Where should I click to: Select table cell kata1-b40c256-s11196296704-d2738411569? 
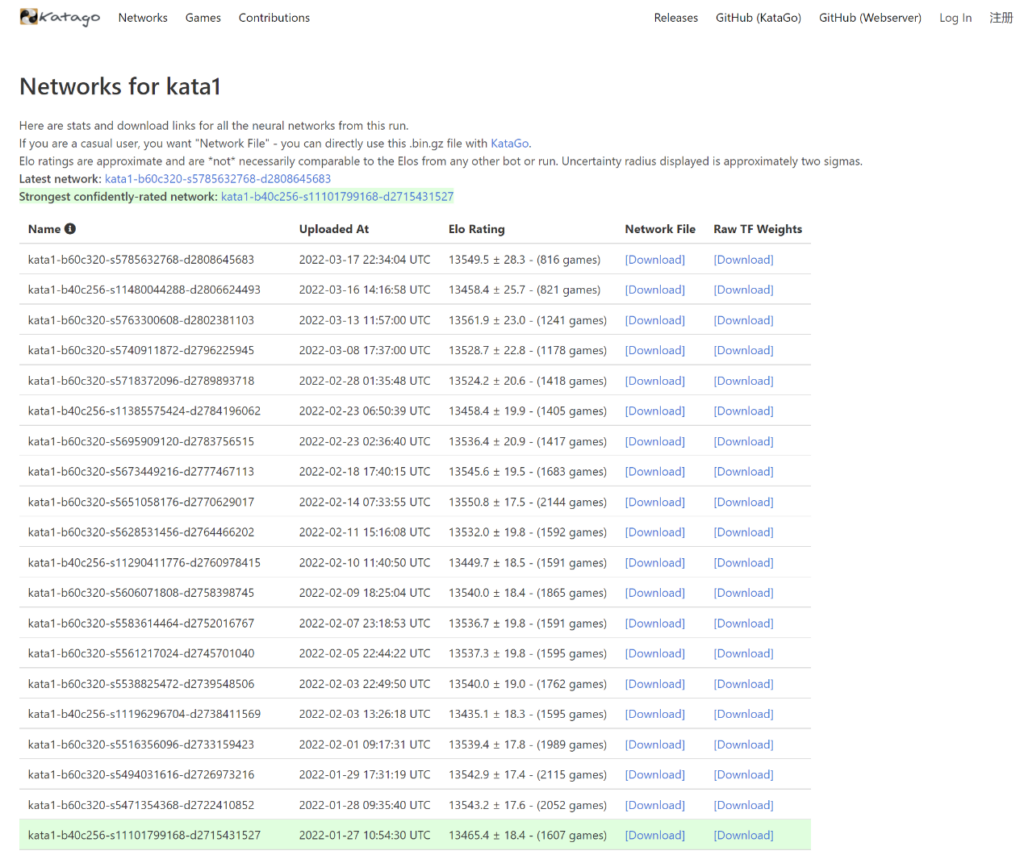coord(144,714)
